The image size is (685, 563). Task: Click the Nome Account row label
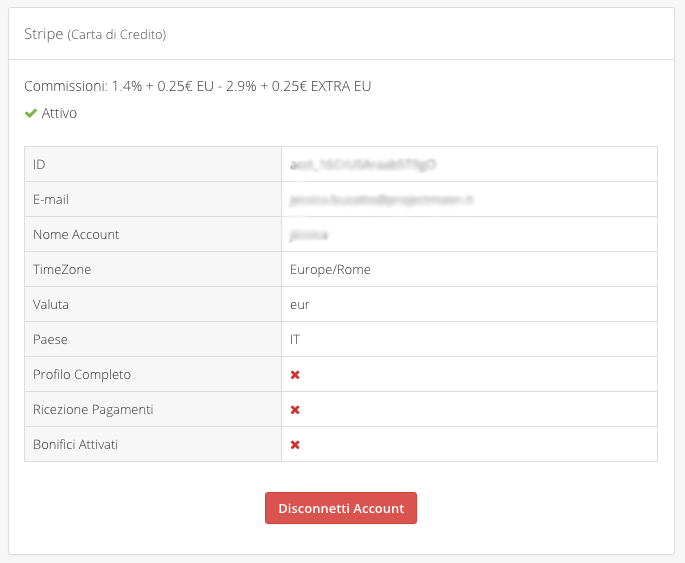[x=76, y=234]
